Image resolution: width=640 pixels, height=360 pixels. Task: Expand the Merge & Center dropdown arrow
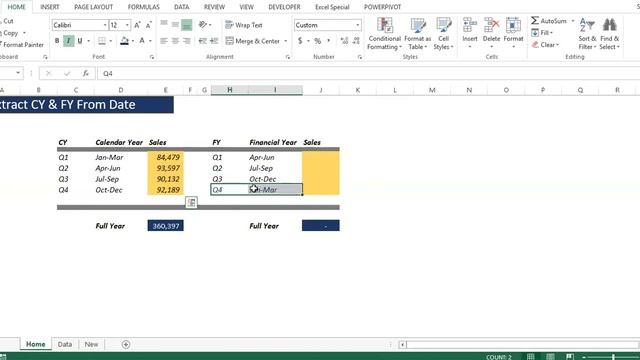tap(286, 41)
